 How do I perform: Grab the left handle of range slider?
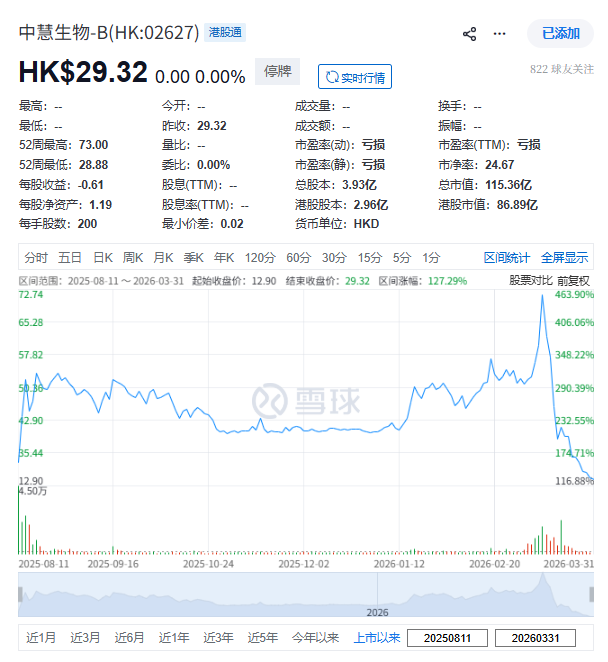pos(20,594)
